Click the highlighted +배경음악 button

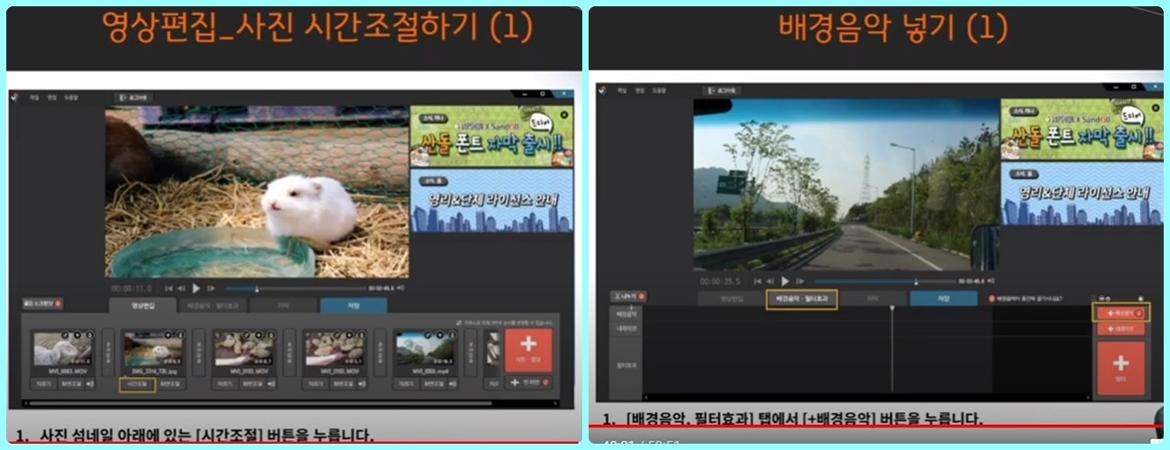[x=1120, y=313]
